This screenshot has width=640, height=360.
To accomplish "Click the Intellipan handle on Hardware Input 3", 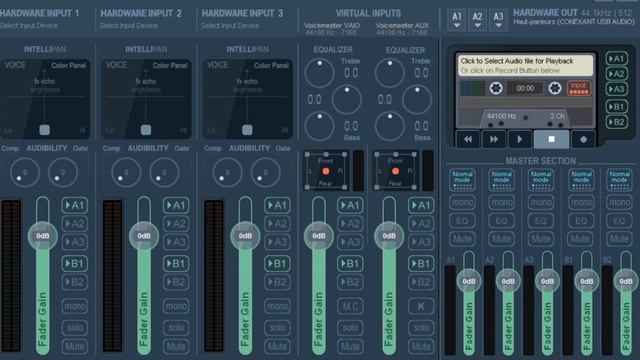I will coord(247,130).
